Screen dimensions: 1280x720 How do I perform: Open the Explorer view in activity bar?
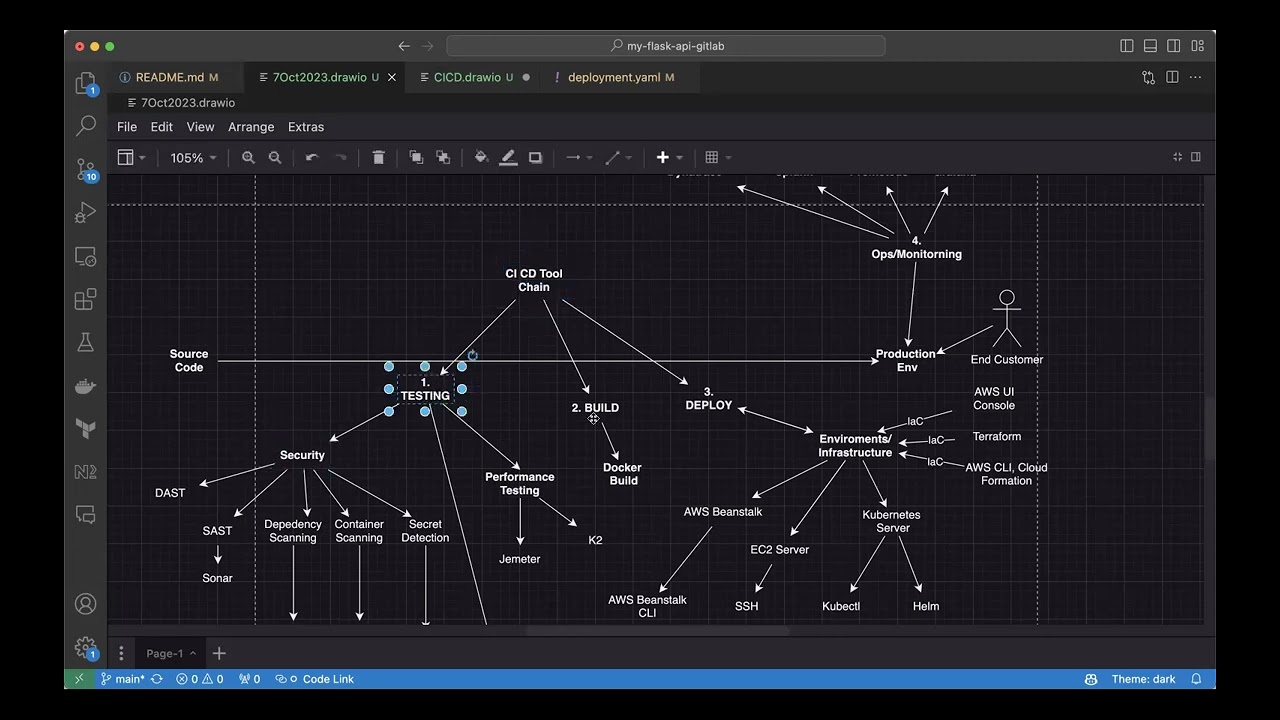tap(86, 84)
